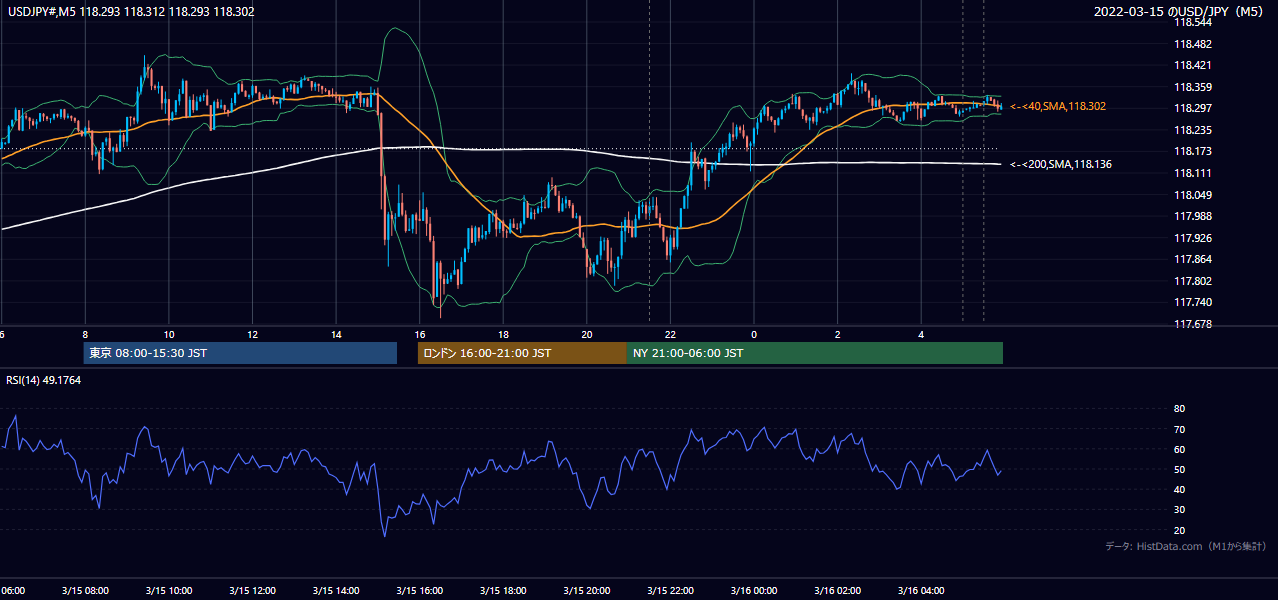Click hour label 20 under price chart
This screenshot has width=1278, height=600.
click(x=587, y=335)
